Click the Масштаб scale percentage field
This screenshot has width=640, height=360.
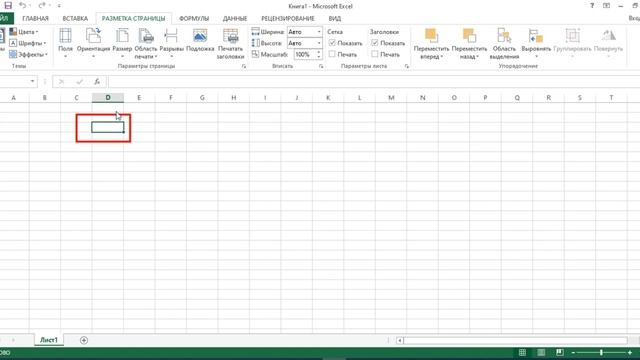304,54
